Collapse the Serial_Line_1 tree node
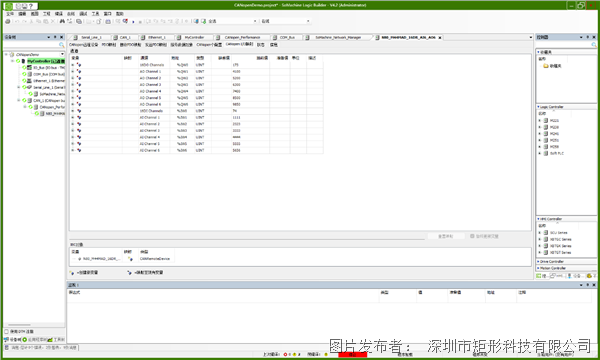The image size is (600, 360). coord(19,87)
